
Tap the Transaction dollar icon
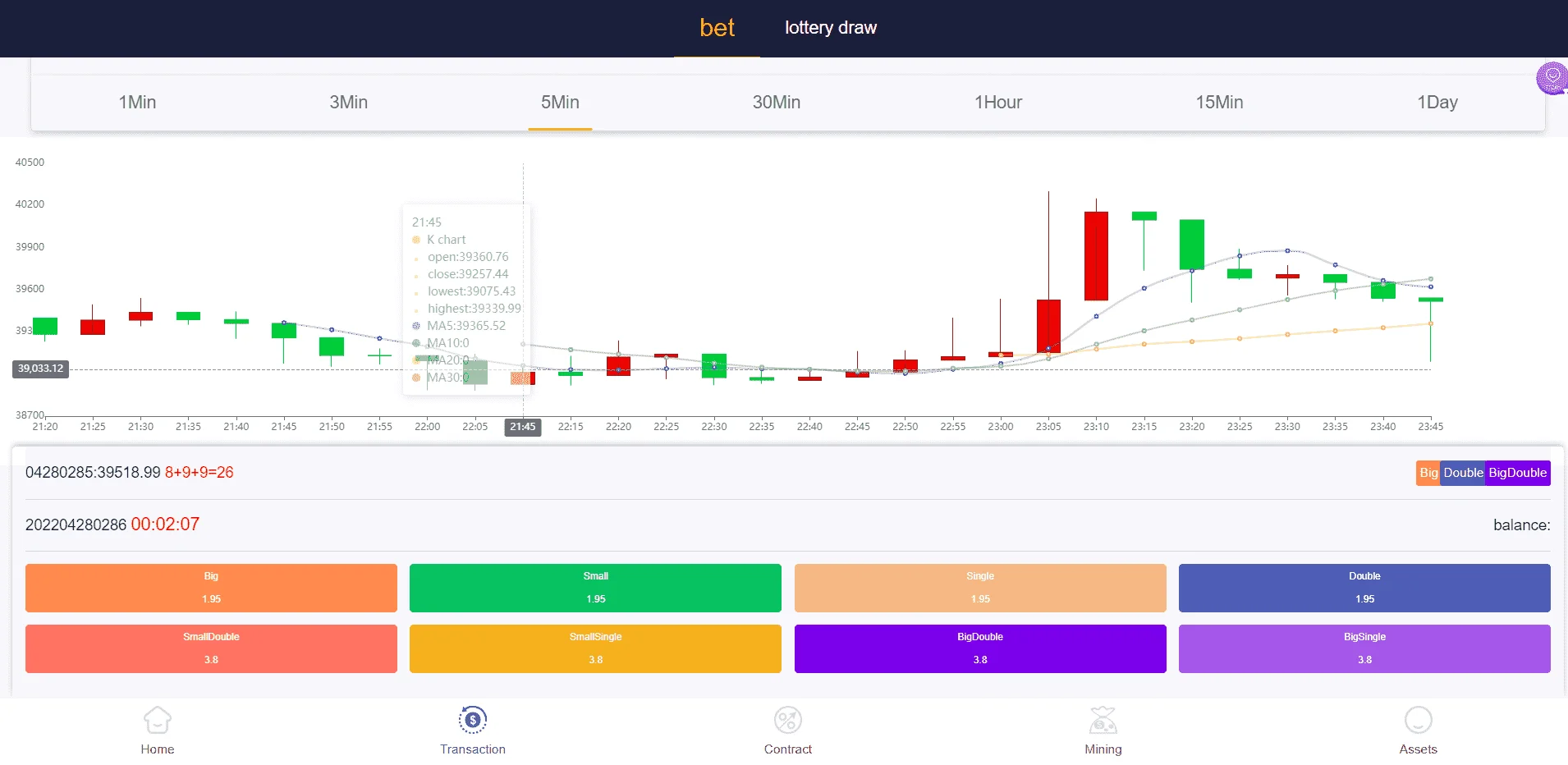473,721
